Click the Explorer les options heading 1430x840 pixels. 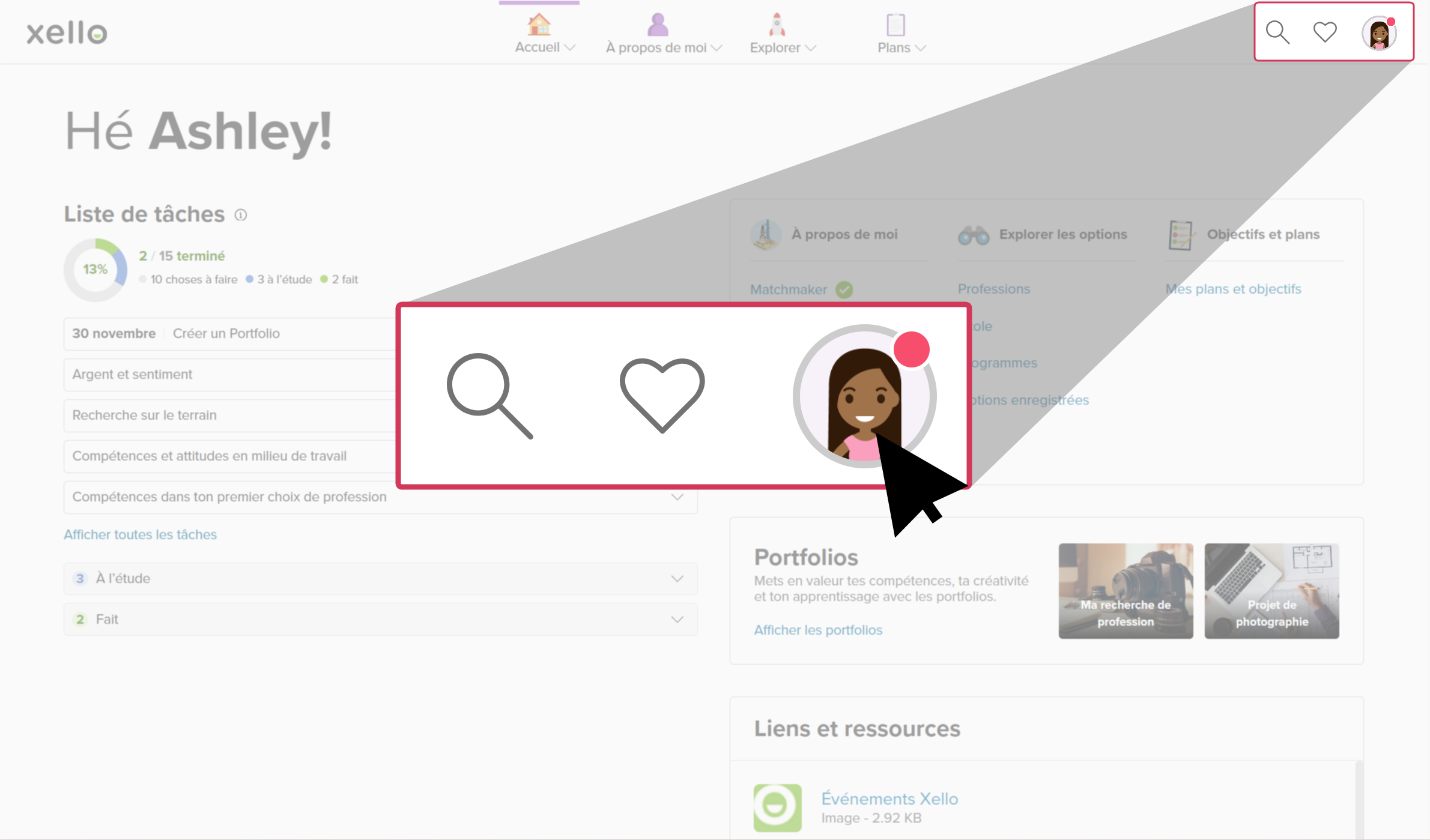pyautogui.click(x=1062, y=235)
